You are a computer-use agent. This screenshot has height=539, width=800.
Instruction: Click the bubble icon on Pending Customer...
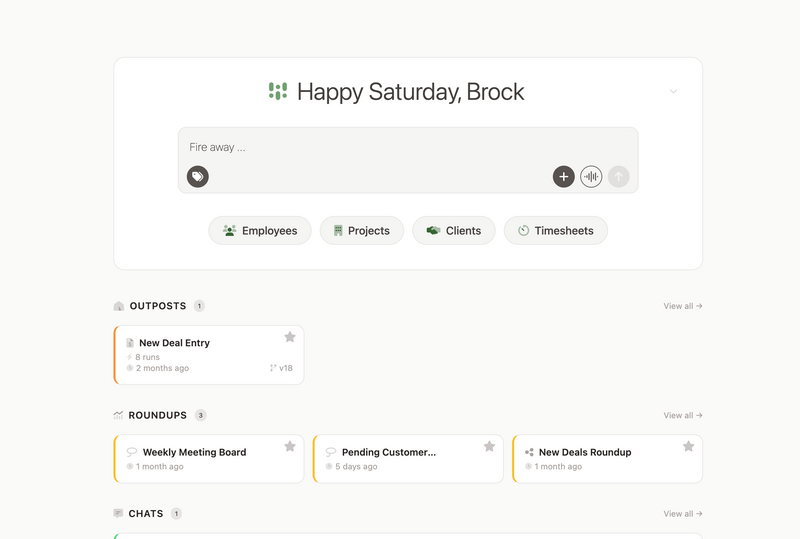click(331, 452)
